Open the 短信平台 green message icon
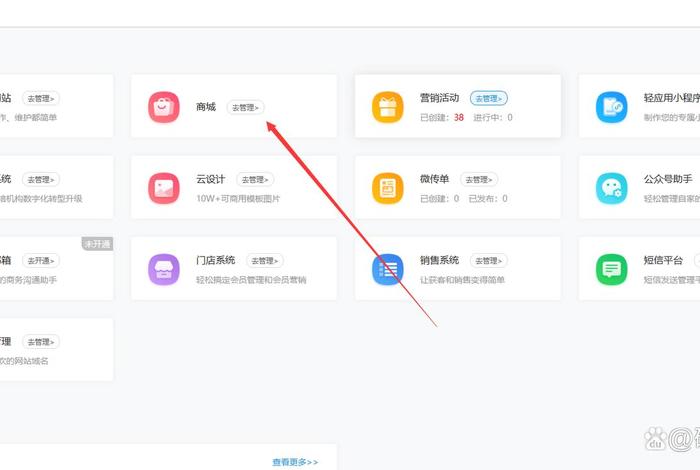This screenshot has width=700, height=470. [612, 270]
